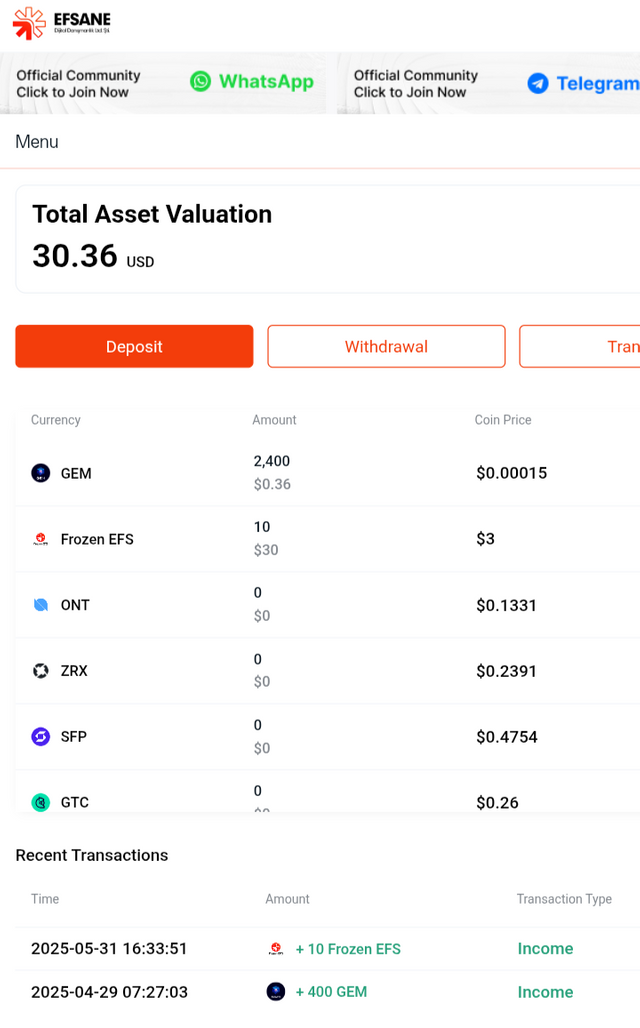Click the GTC coin icon

tap(41, 802)
